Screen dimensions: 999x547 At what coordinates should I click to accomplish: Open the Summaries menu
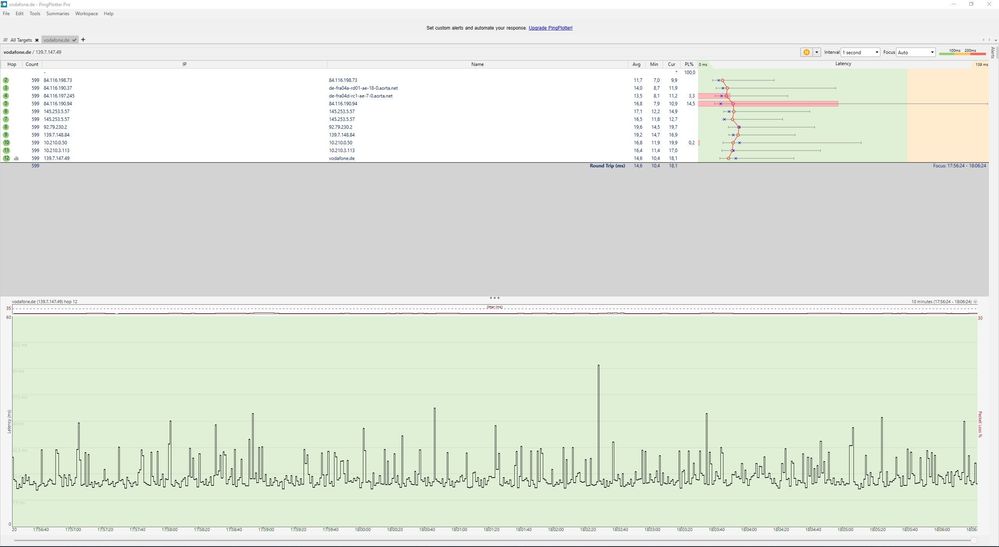(x=58, y=14)
